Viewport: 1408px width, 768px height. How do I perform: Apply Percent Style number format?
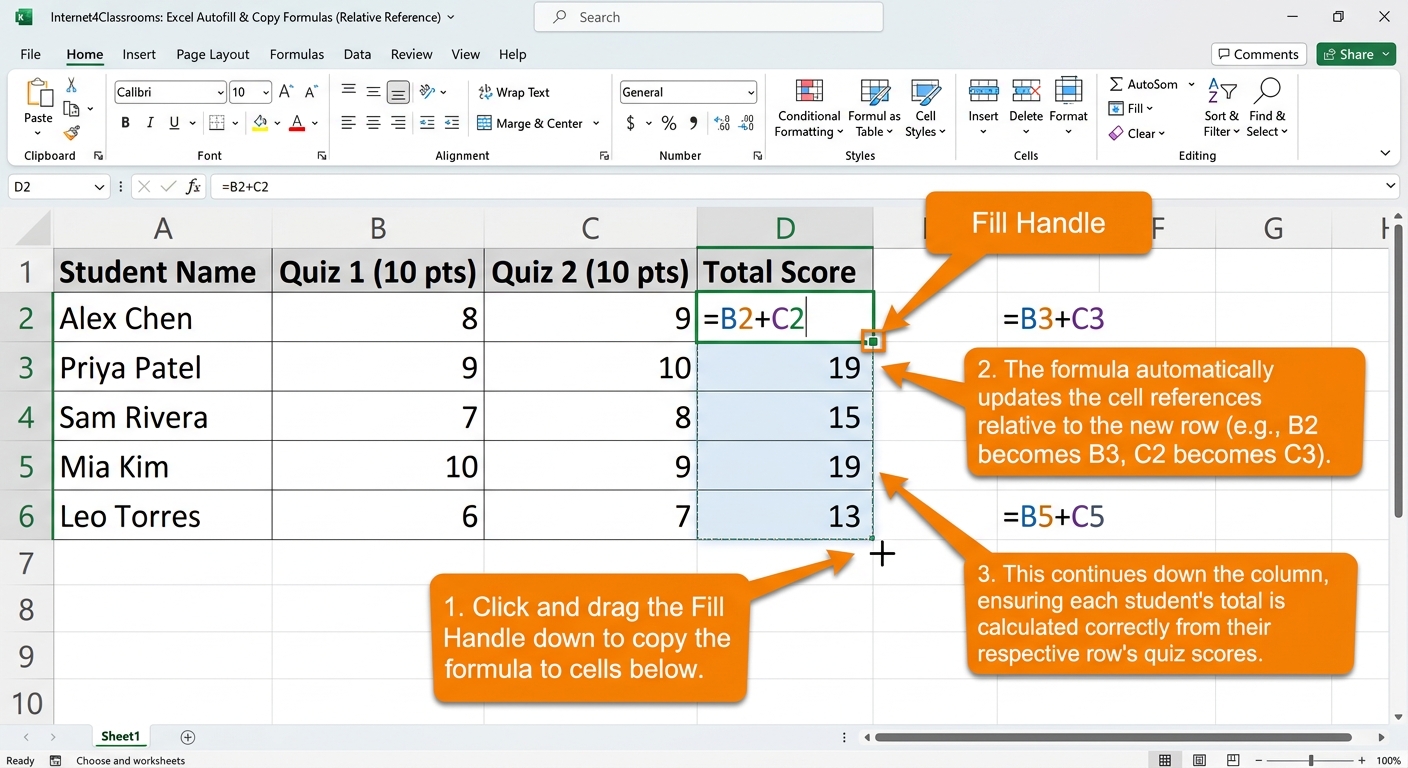tap(669, 123)
